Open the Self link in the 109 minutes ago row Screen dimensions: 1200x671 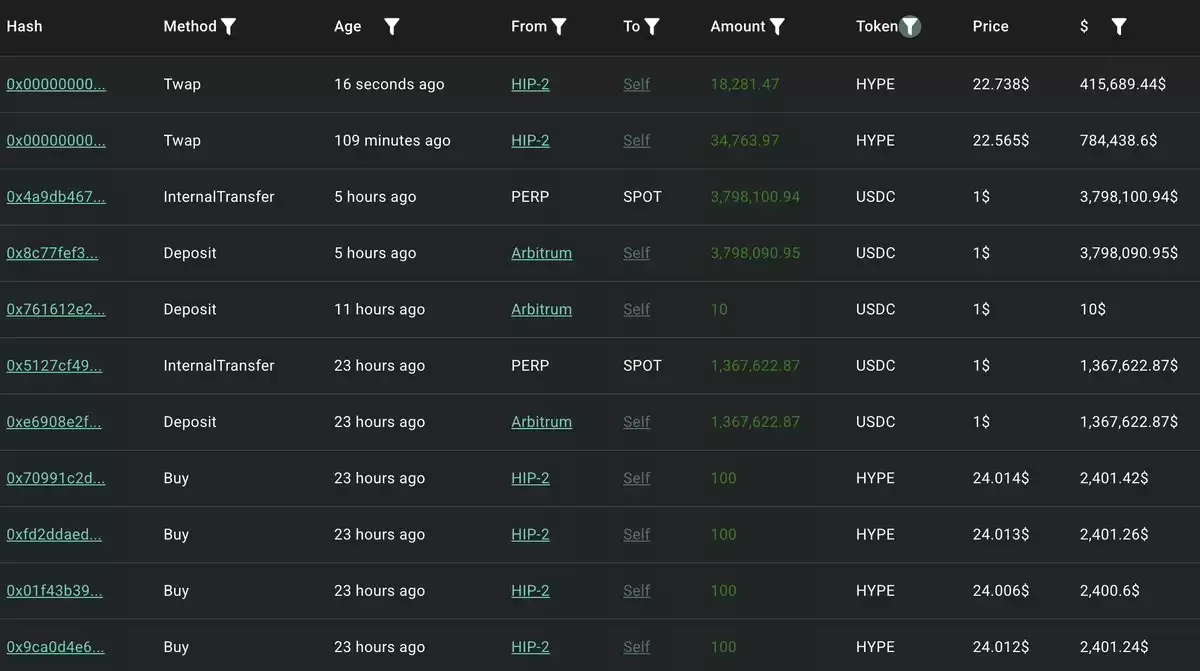point(636,140)
